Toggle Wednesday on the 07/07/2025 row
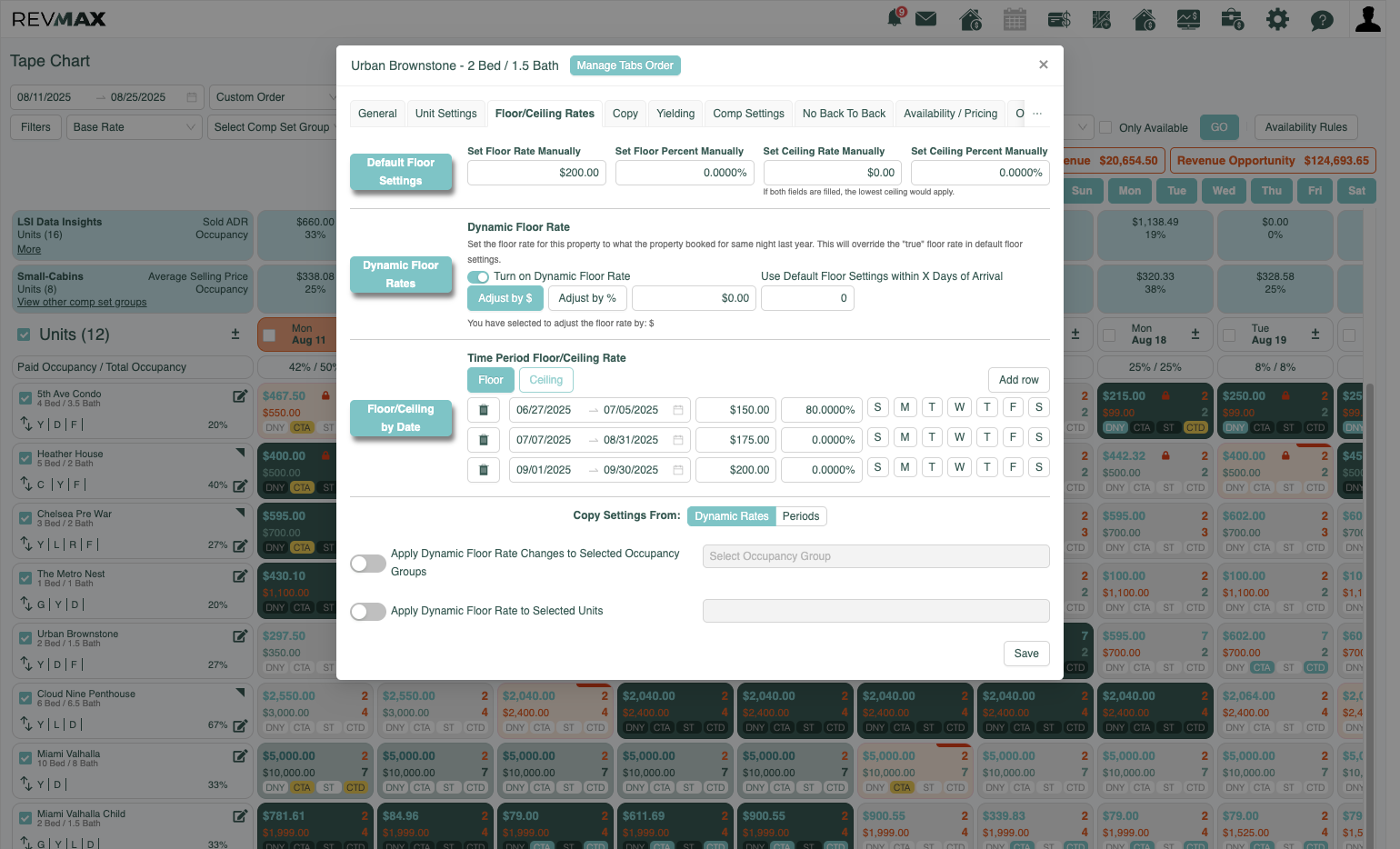This screenshot has height=849, width=1400. (x=959, y=438)
